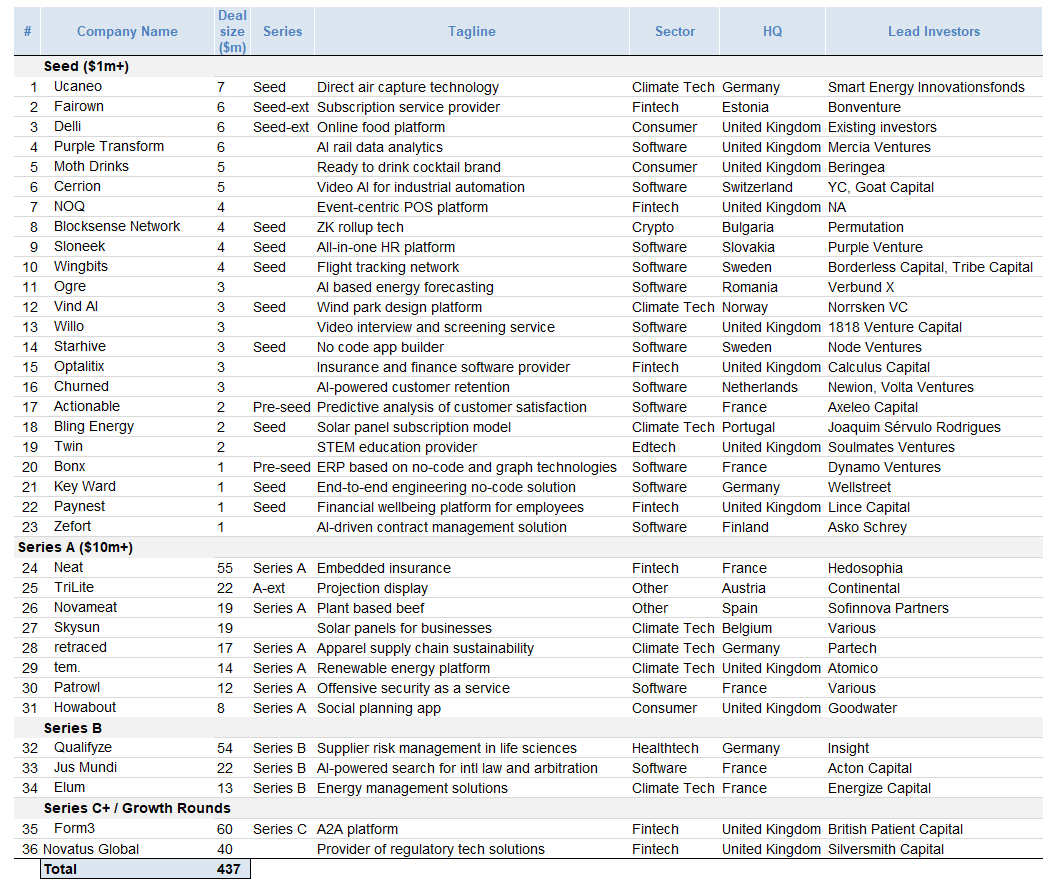Screen dimensions: 1051x895
Task: Click the "Fairown" company cell
Action: 78,107
